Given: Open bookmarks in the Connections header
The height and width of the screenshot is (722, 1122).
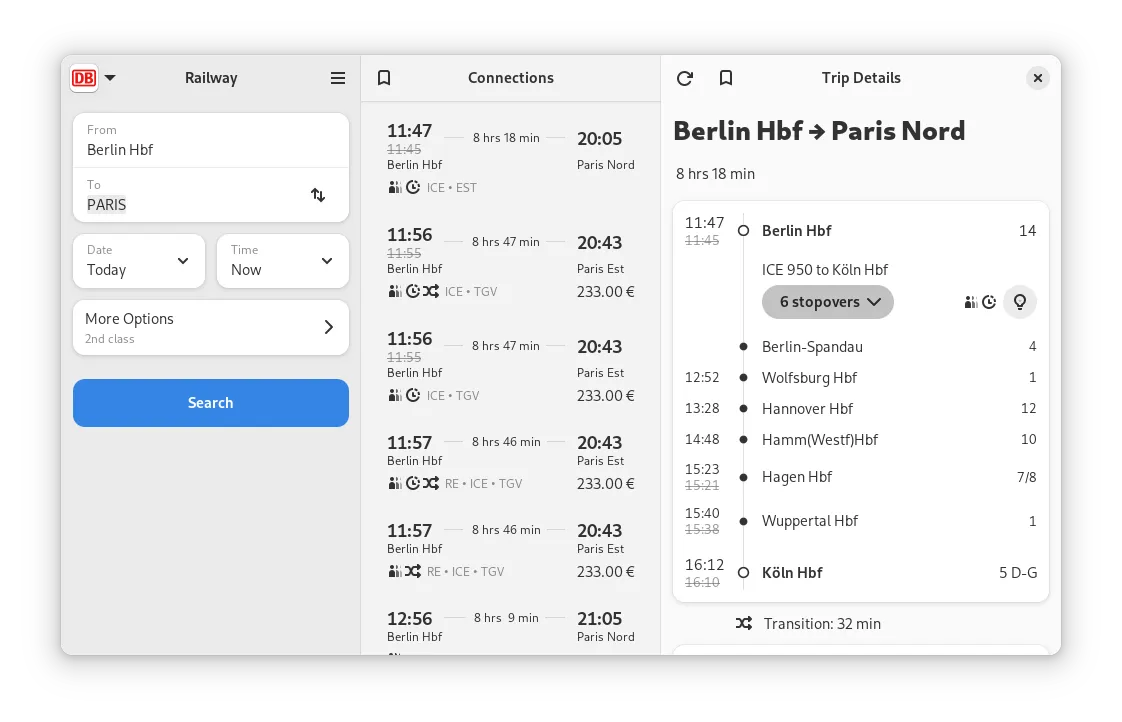Looking at the screenshot, I should click(384, 78).
